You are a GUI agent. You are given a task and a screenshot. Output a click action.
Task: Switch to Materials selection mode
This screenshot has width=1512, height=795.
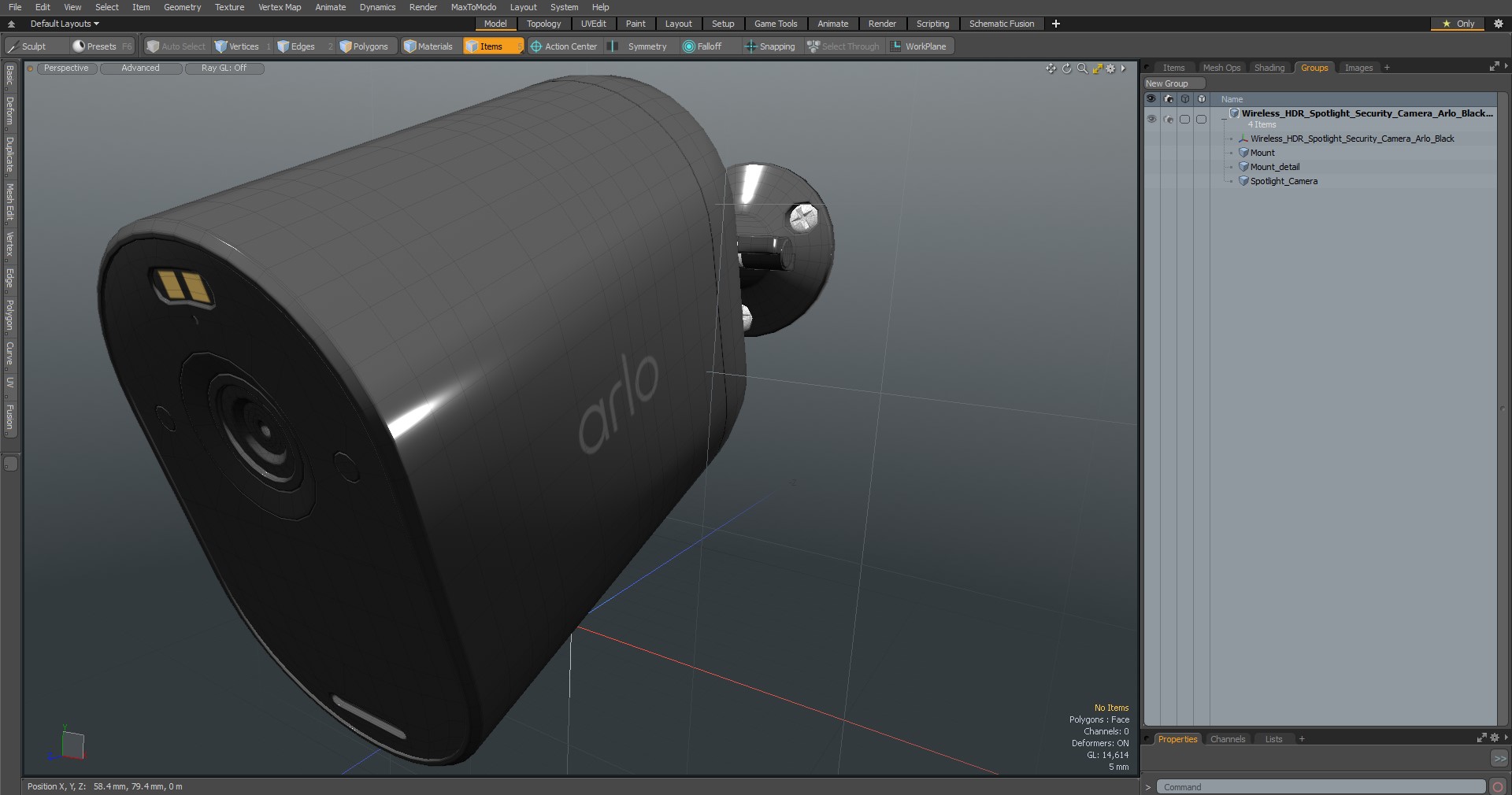tap(428, 46)
